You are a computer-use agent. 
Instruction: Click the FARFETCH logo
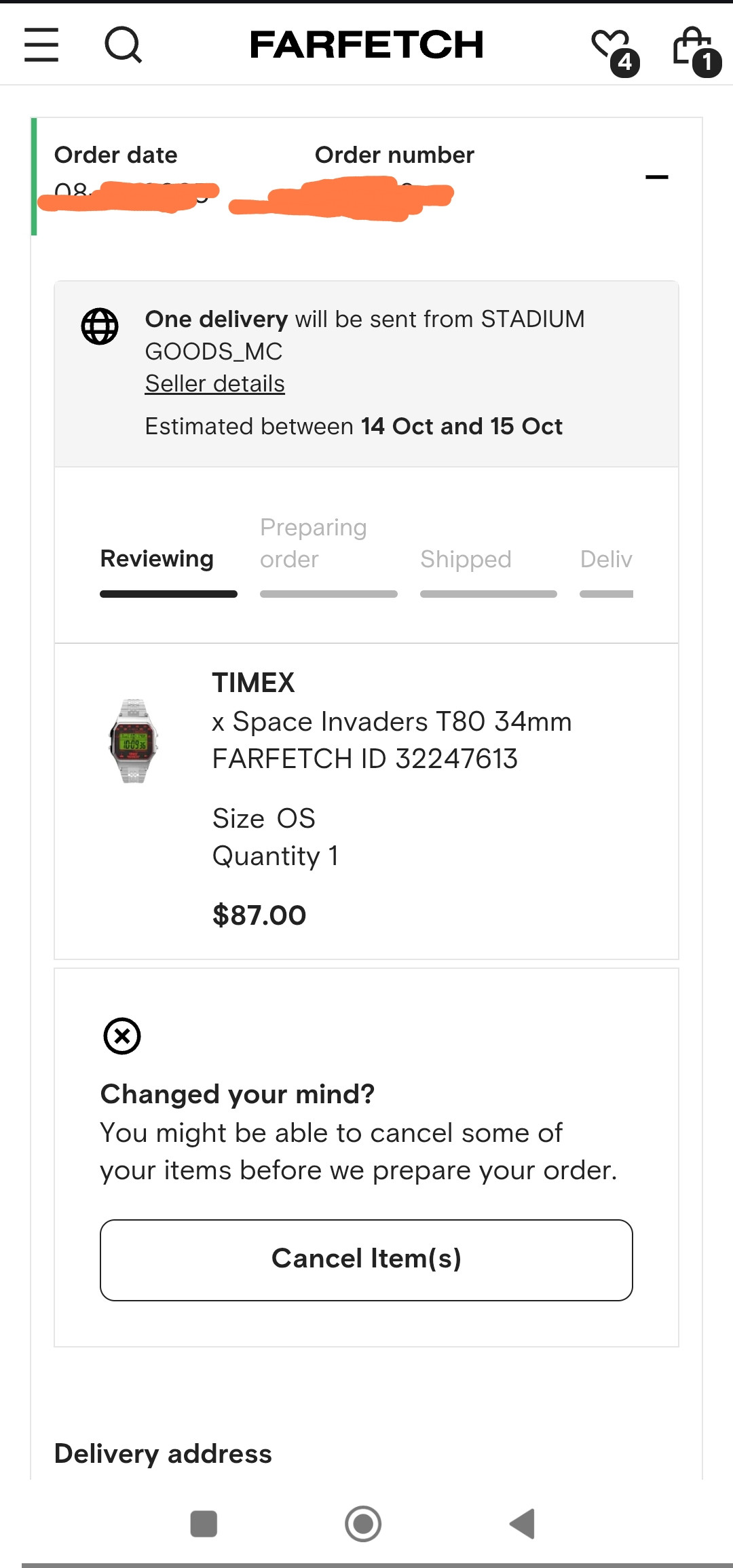366,45
